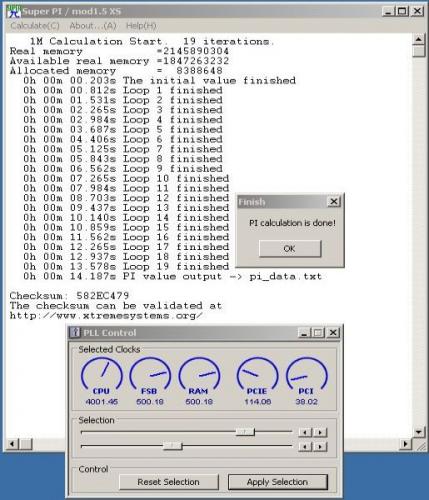Maximize the Super PI window
The height and width of the screenshot is (500, 429).
point(403,11)
